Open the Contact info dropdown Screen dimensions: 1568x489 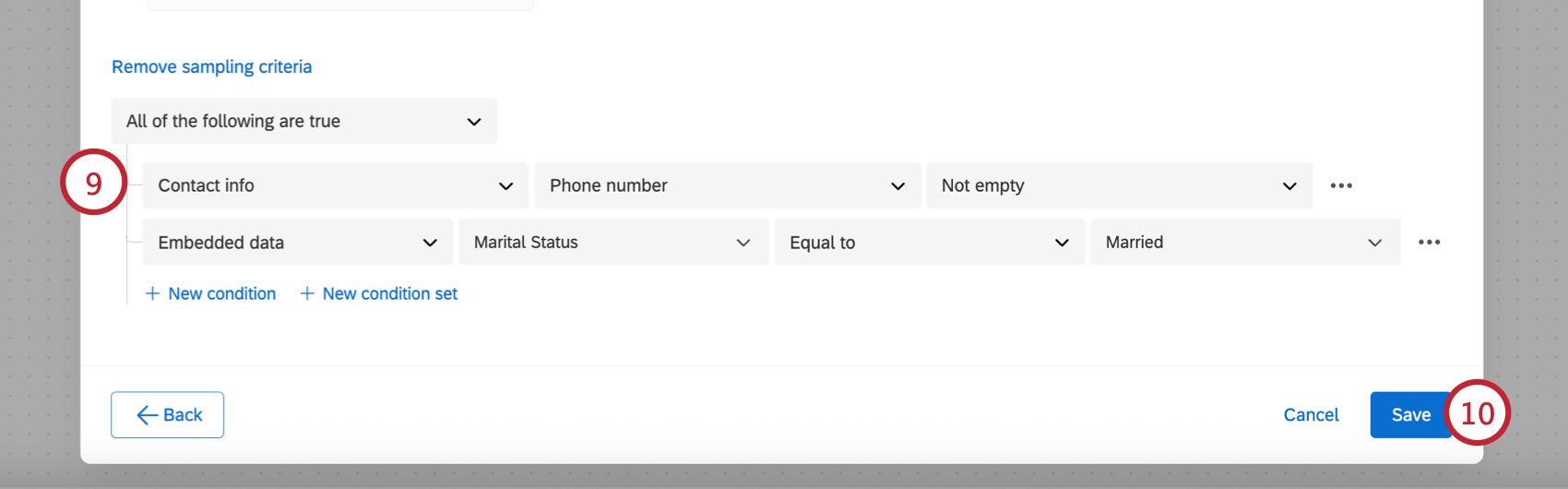(335, 185)
